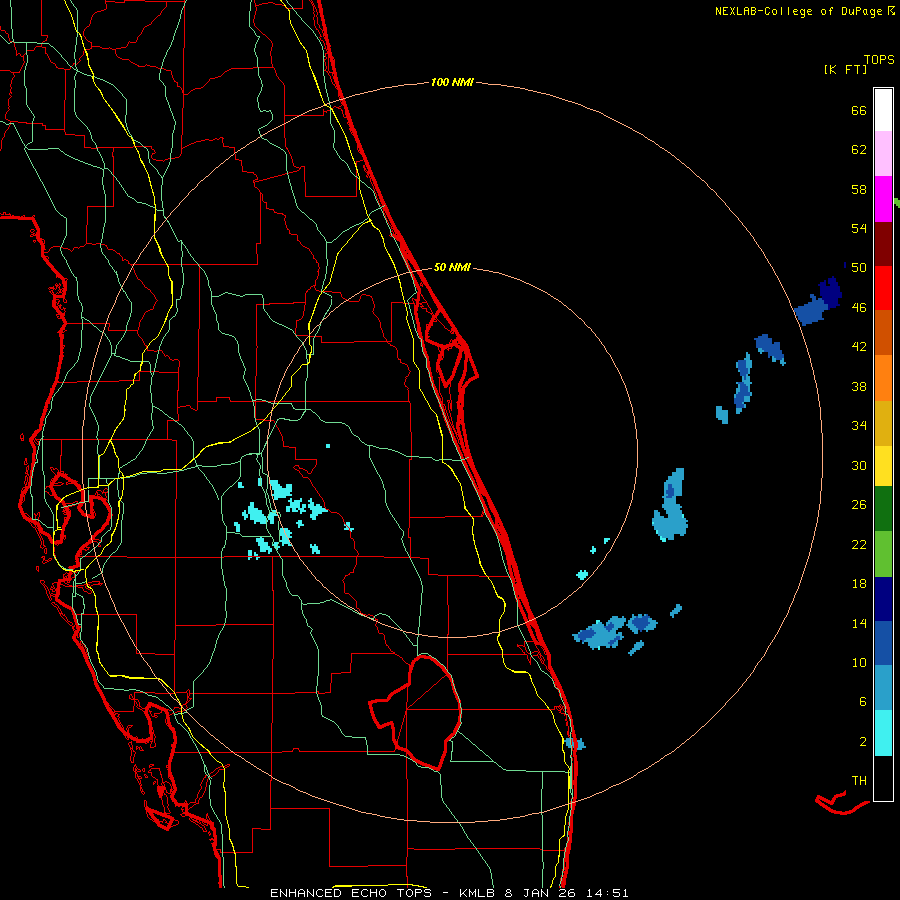The width and height of the screenshot is (900, 900).
Task: Click the black TH threshold swatch
Action: tap(883, 778)
